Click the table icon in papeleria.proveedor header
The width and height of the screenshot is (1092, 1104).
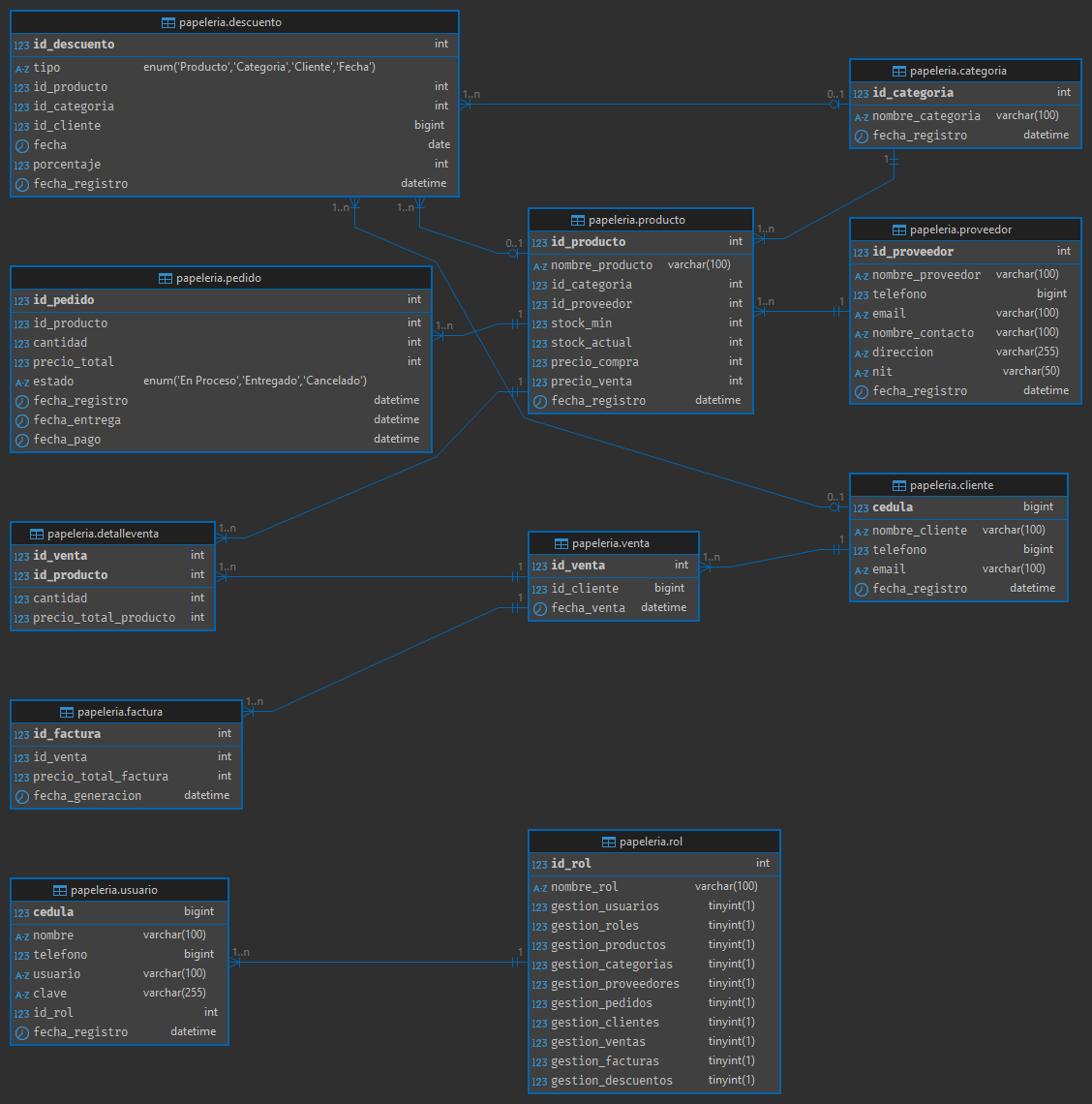click(x=899, y=230)
